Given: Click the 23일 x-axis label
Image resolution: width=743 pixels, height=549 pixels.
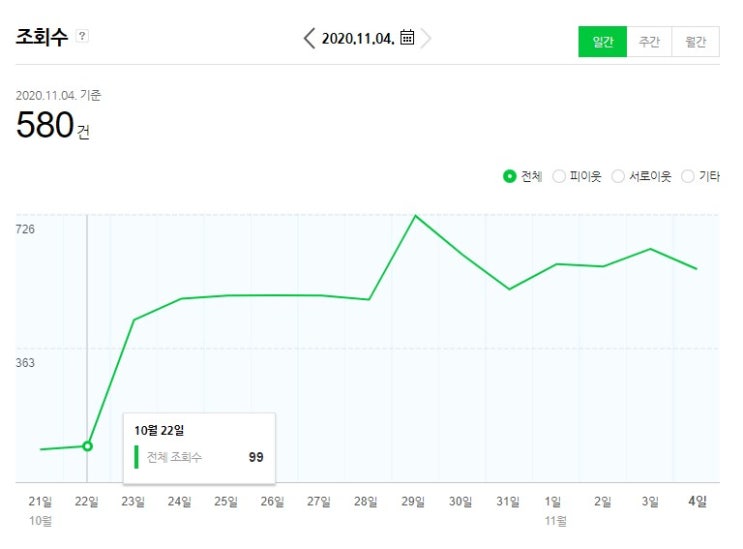Looking at the screenshot, I should pyautogui.click(x=133, y=501).
